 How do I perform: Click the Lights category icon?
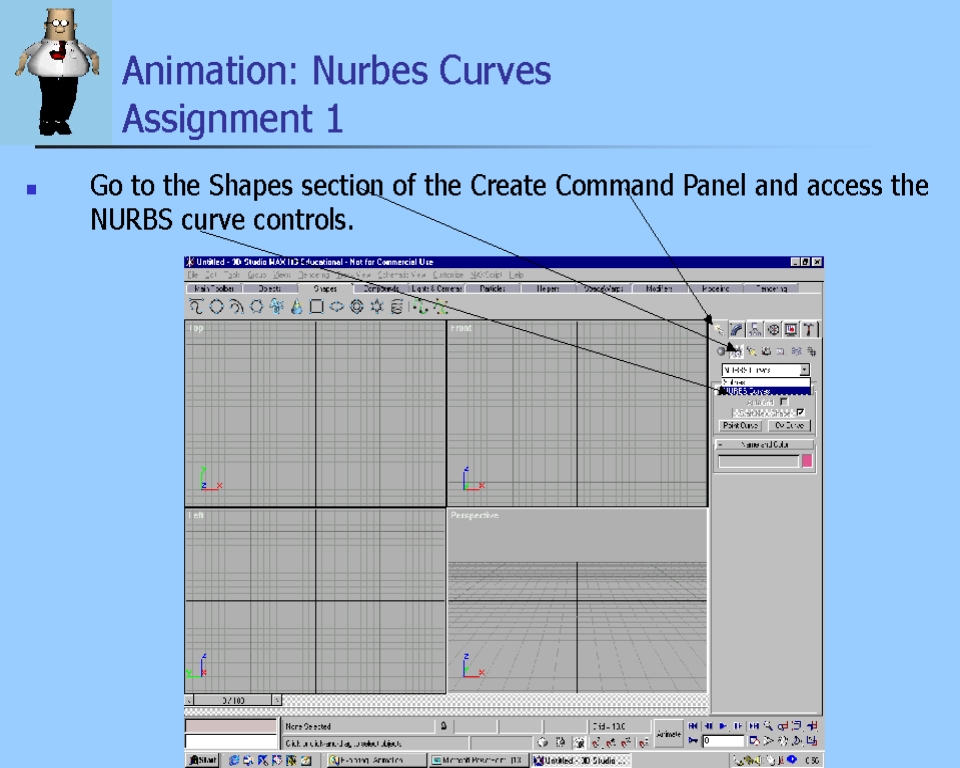[751, 351]
